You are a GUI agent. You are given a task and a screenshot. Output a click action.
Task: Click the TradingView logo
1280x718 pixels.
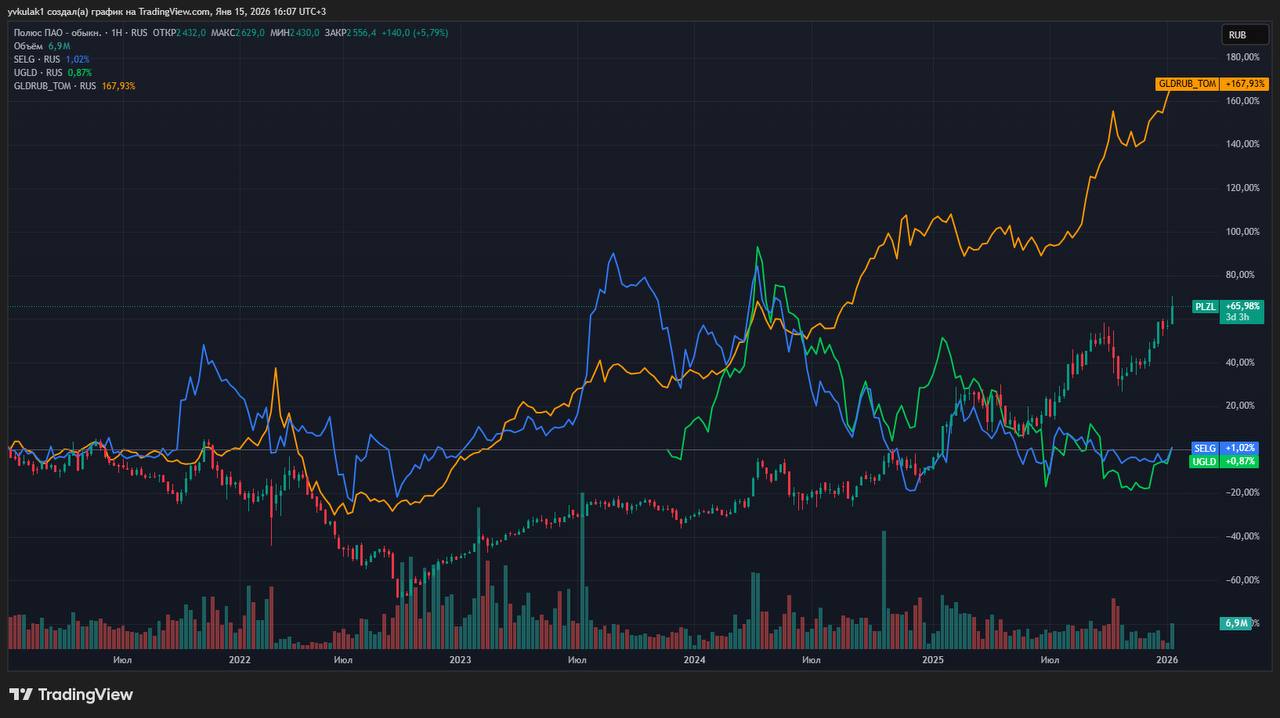point(71,694)
